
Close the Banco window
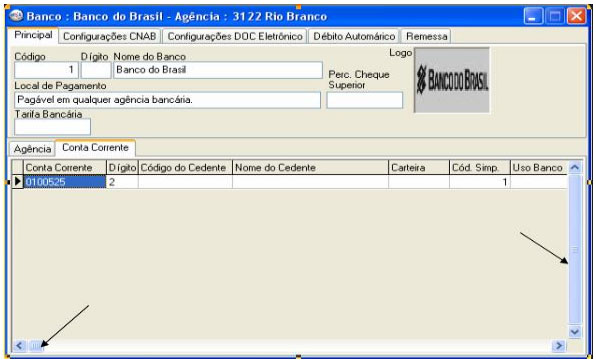tap(577, 16)
